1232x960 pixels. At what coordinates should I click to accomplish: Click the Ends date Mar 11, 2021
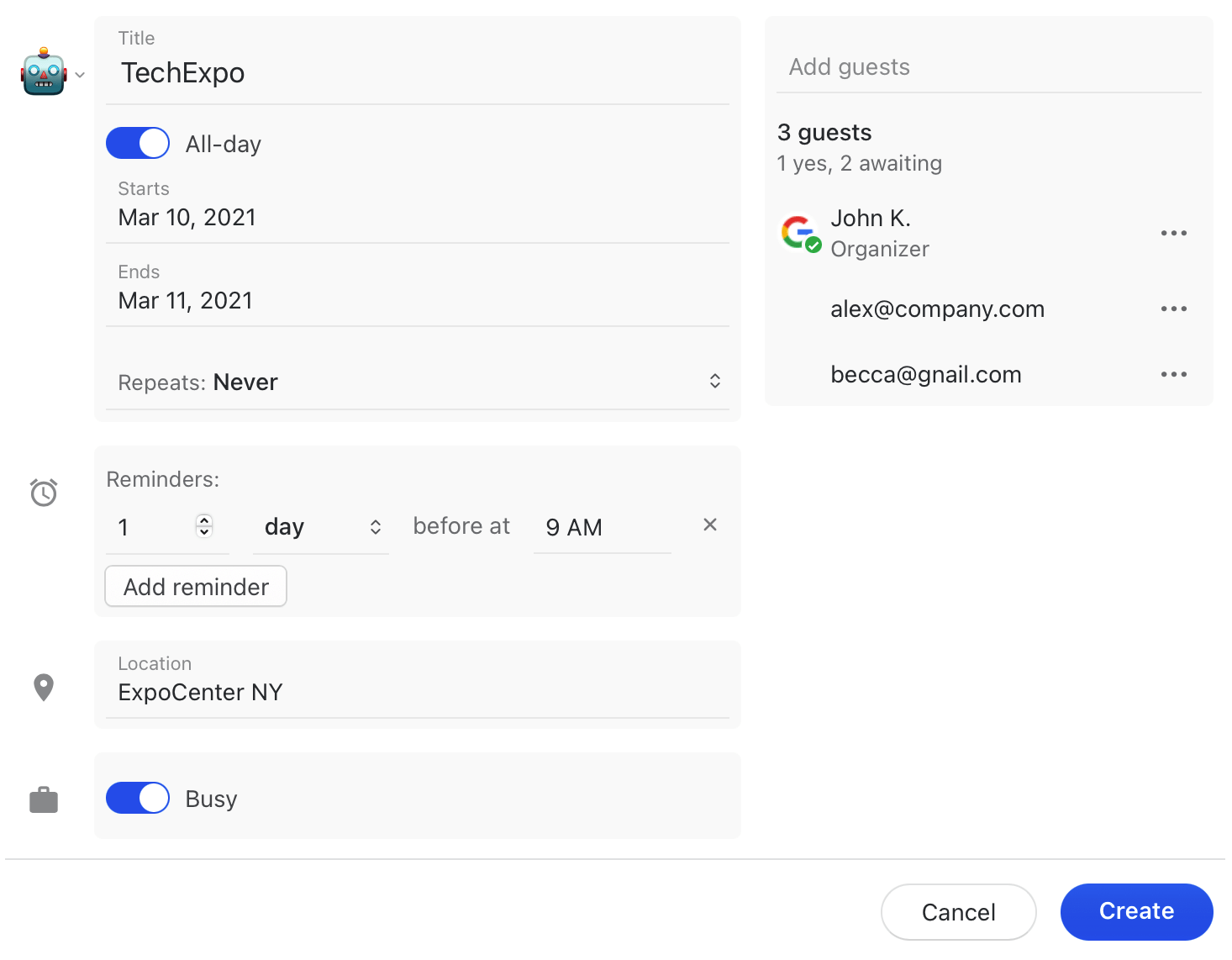tap(185, 300)
